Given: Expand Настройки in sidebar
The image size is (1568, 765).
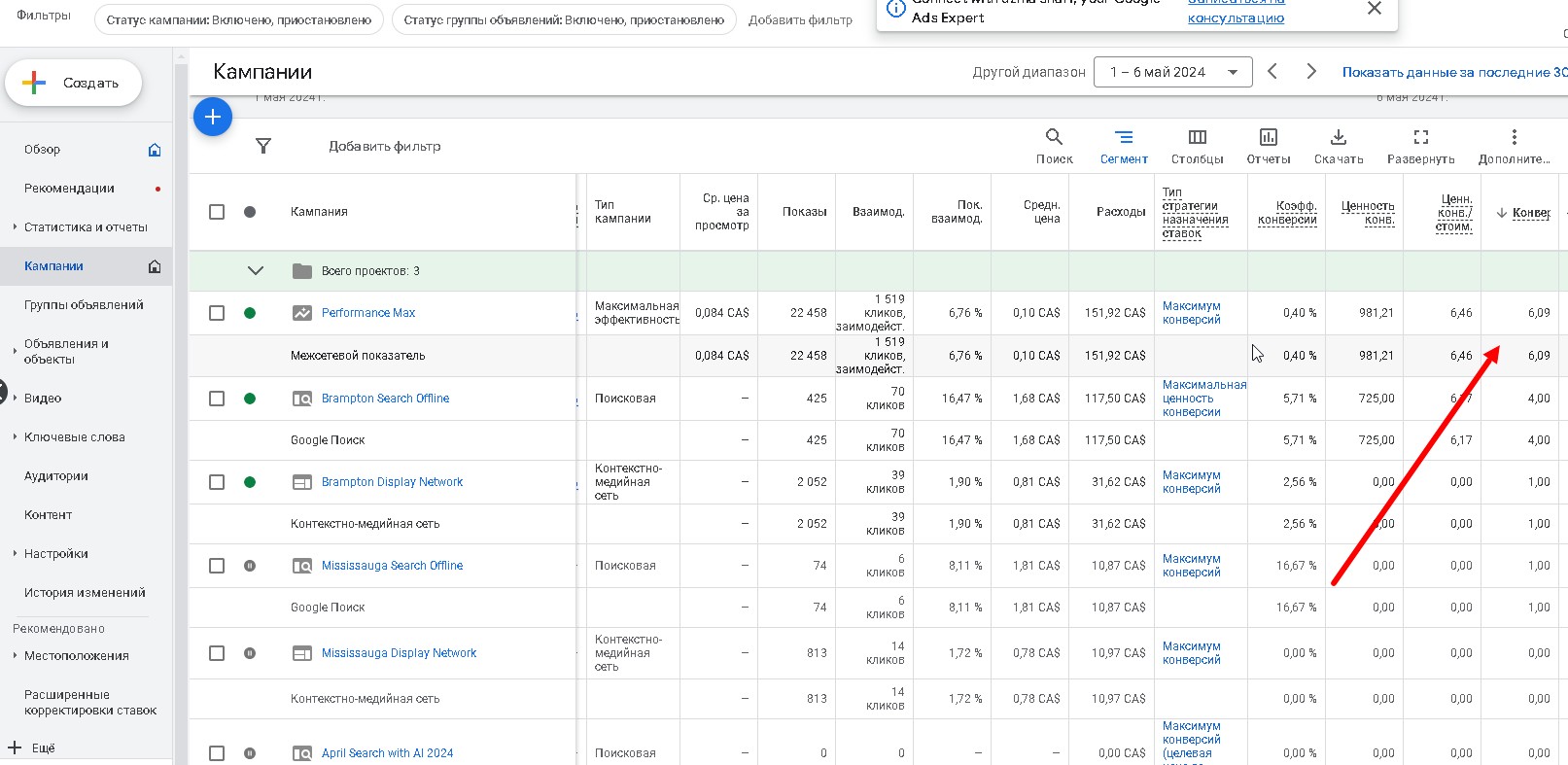Looking at the screenshot, I should pos(15,554).
